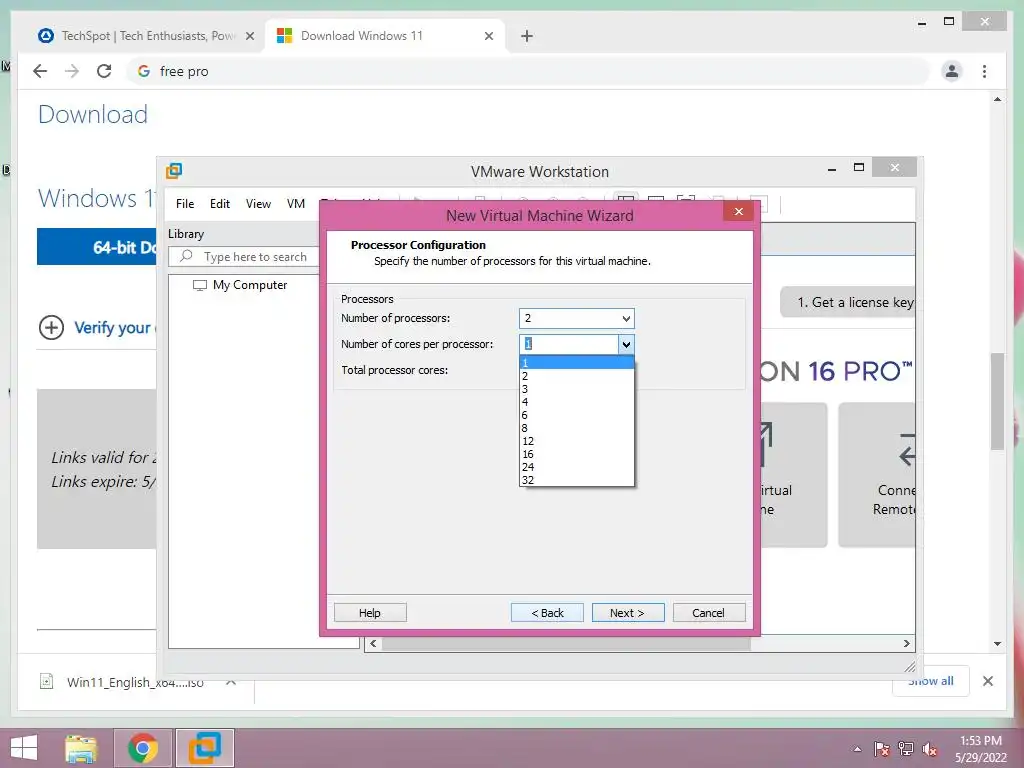Switch to Chrome via taskbar icon
Screen dimensions: 1024x768
142,748
